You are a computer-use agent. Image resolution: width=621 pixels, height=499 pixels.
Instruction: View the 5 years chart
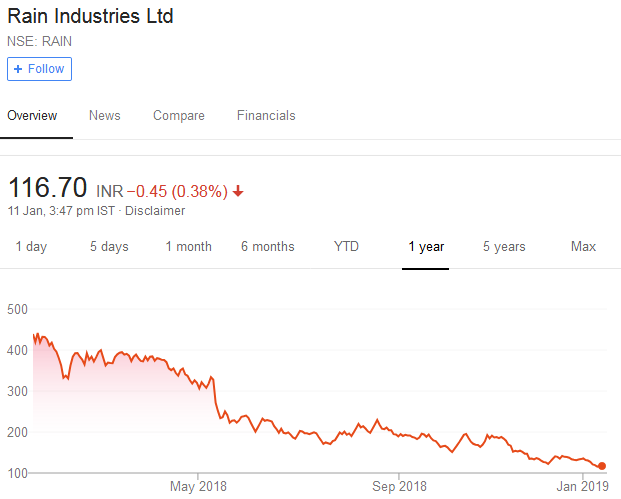pyautogui.click(x=504, y=247)
